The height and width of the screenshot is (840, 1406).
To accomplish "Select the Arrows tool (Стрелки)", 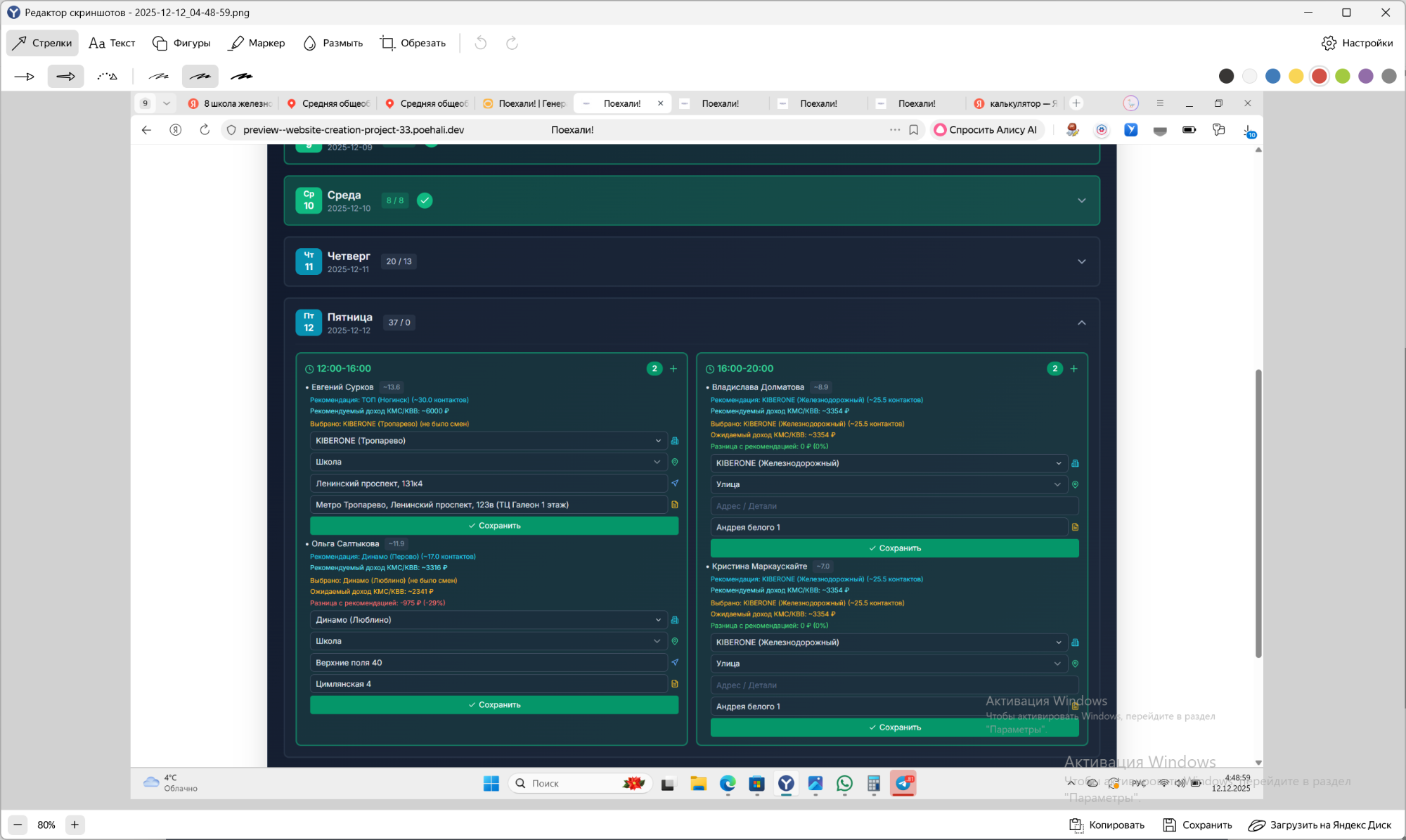I will click(x=42, y=43).
